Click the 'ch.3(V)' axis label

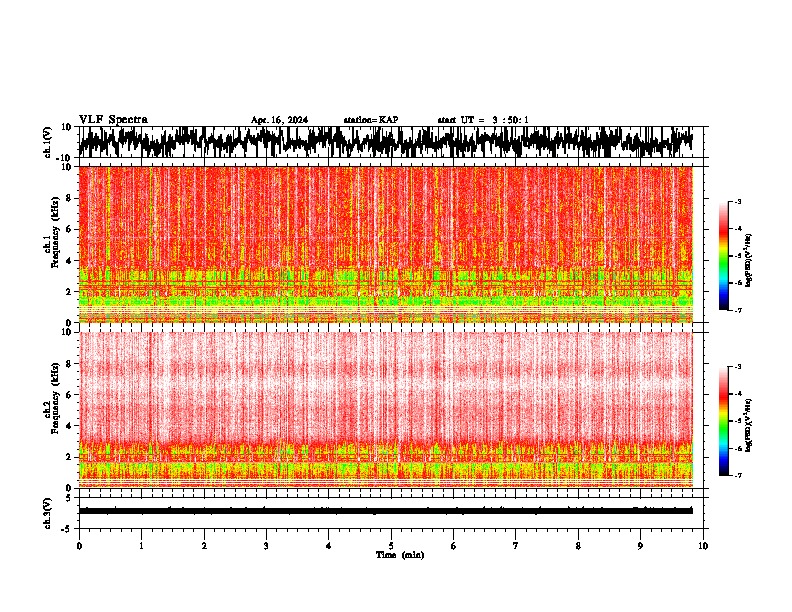[48, 513]
